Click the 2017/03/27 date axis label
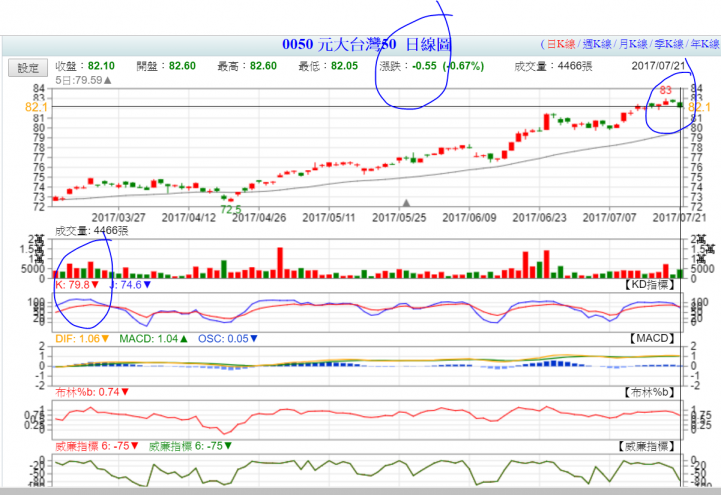 [x=119, y=217]
